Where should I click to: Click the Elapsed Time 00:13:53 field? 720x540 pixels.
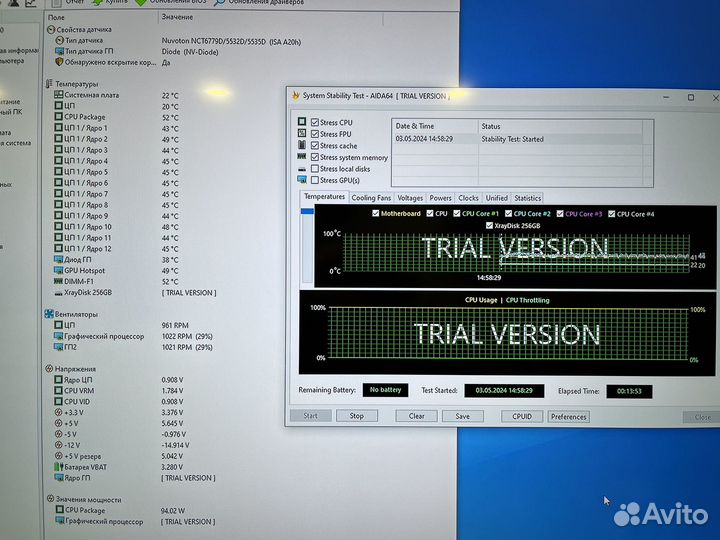pos(629,391)
